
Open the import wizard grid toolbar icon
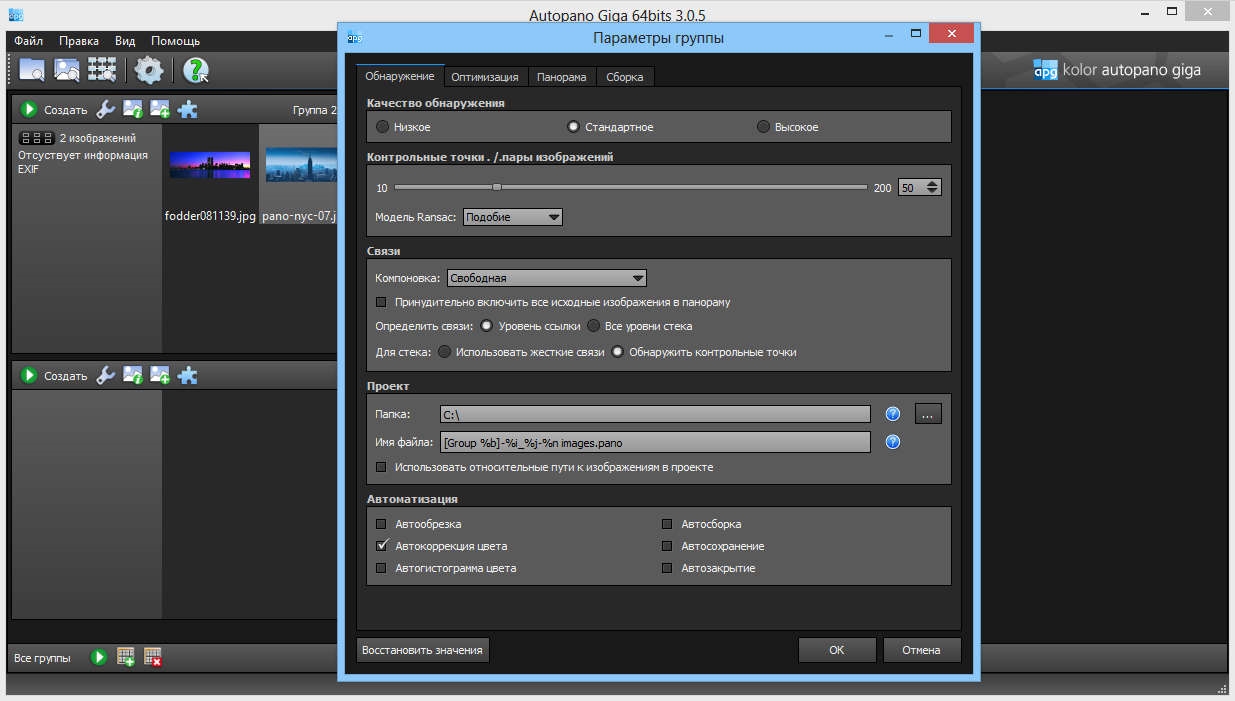tap(102, 69)
